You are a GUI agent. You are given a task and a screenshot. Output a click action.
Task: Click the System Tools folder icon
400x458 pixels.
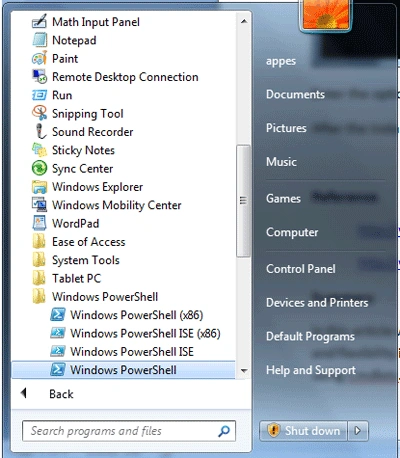[39, 260]
